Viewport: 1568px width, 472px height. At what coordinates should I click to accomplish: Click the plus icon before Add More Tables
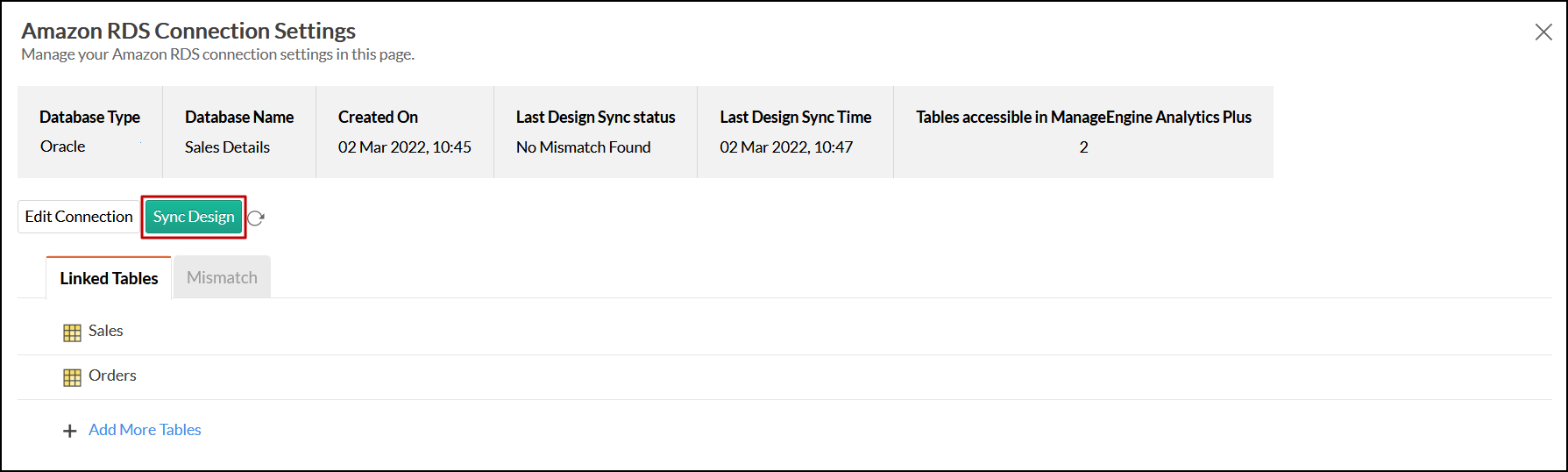[x=70, y=431]
